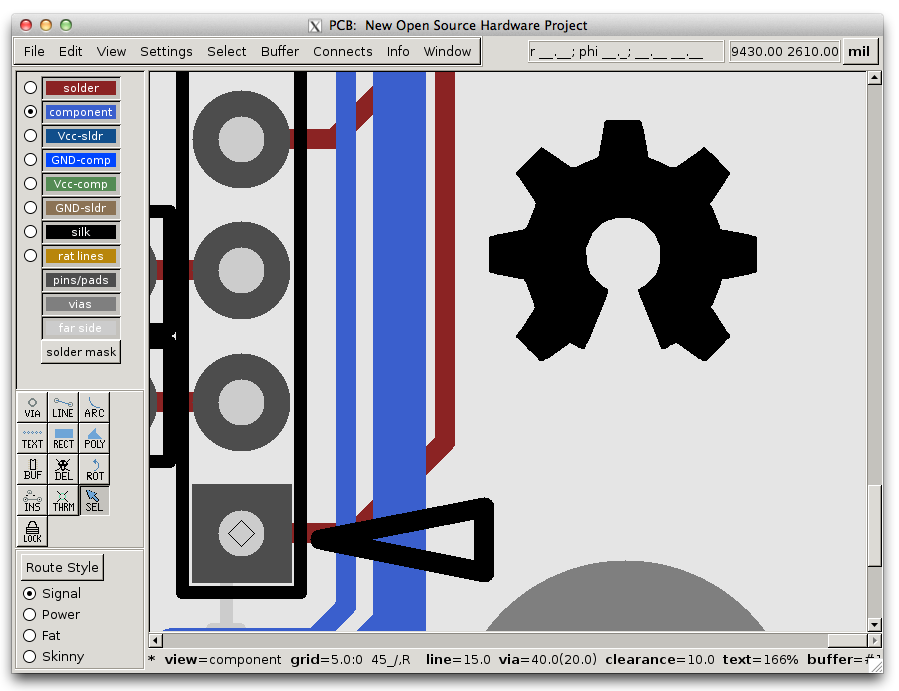Screen dimensions: 899x691
Task: Enable the Skinny route style
Action: coord(30,657)
